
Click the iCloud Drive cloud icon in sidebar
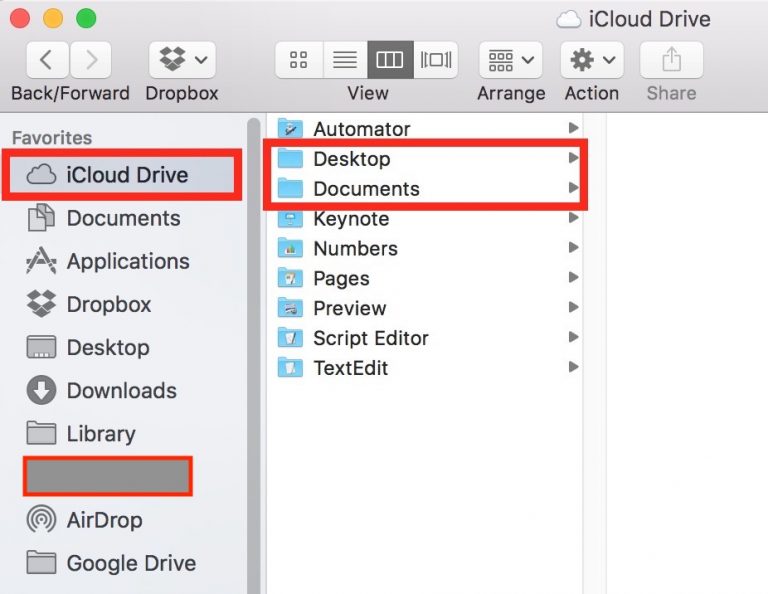tap(41, 175)
